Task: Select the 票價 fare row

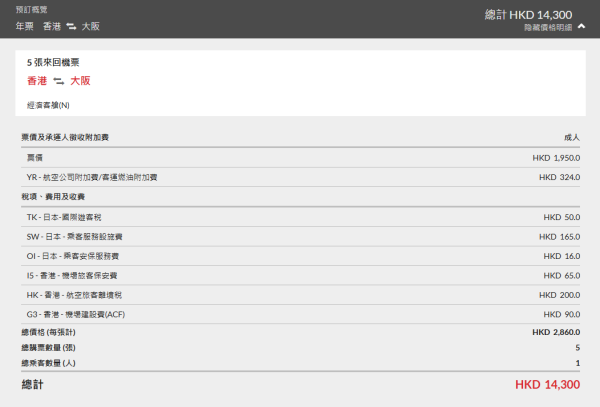Action: coord(300,158)
